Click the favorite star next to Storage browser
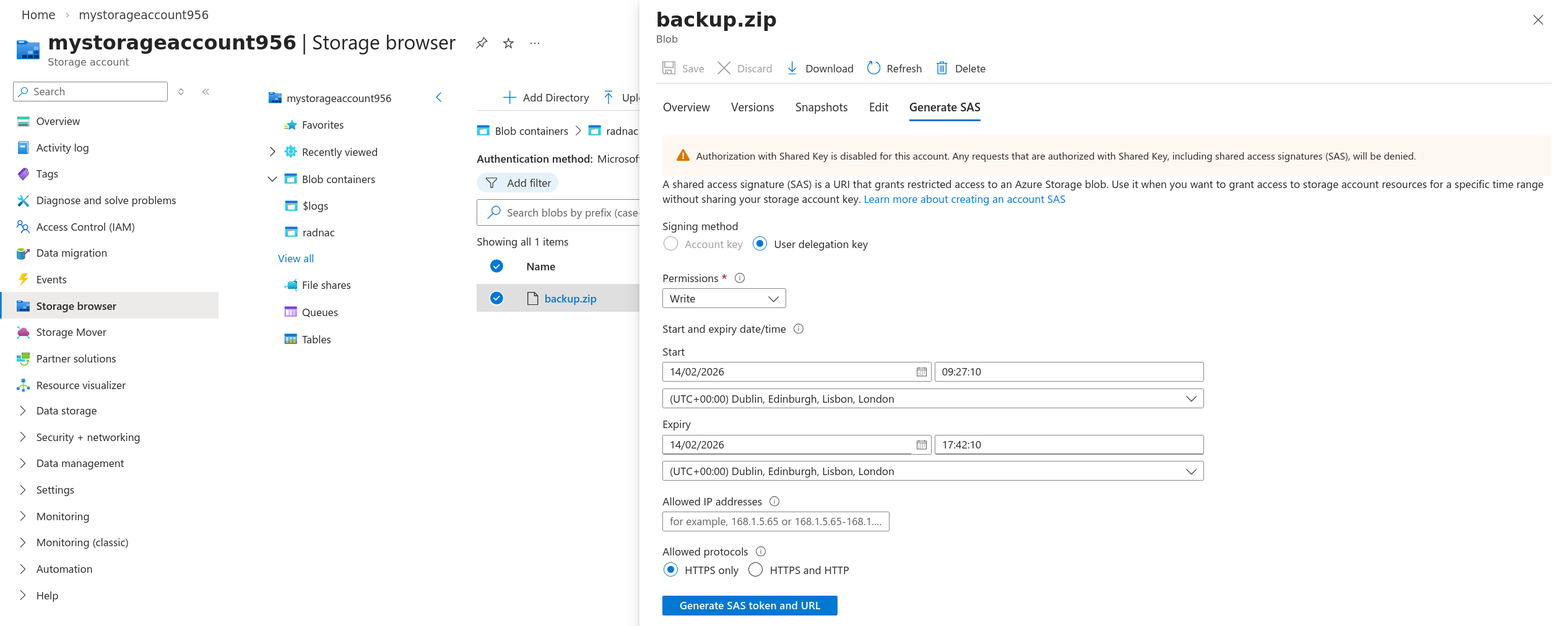The height and width of the screenshot is (626, 1568). (x=508, y=43)
